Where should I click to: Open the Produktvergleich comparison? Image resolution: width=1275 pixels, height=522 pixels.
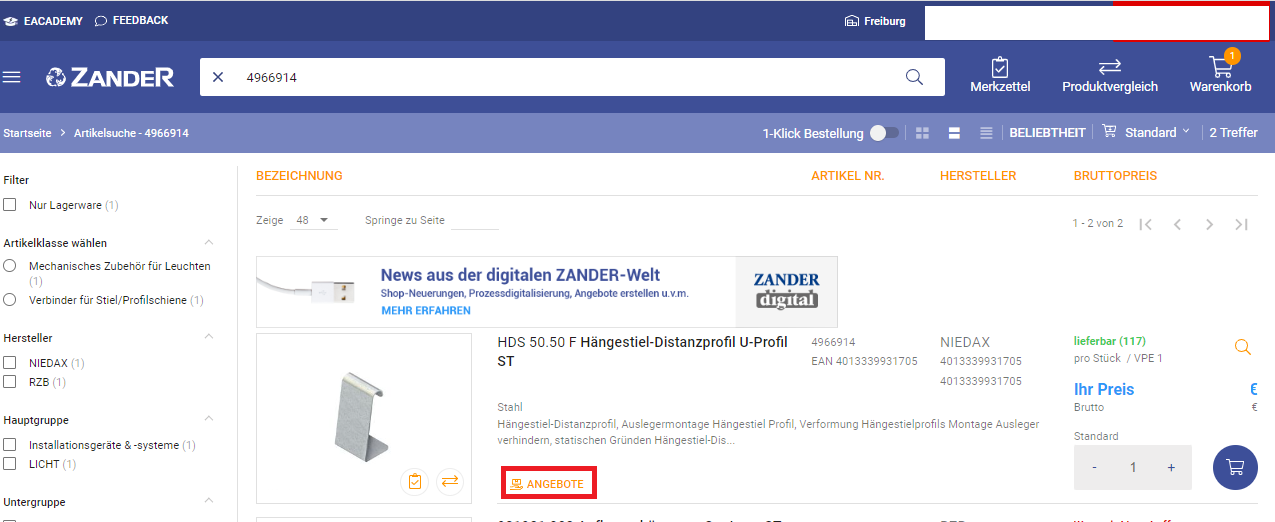1110,76
